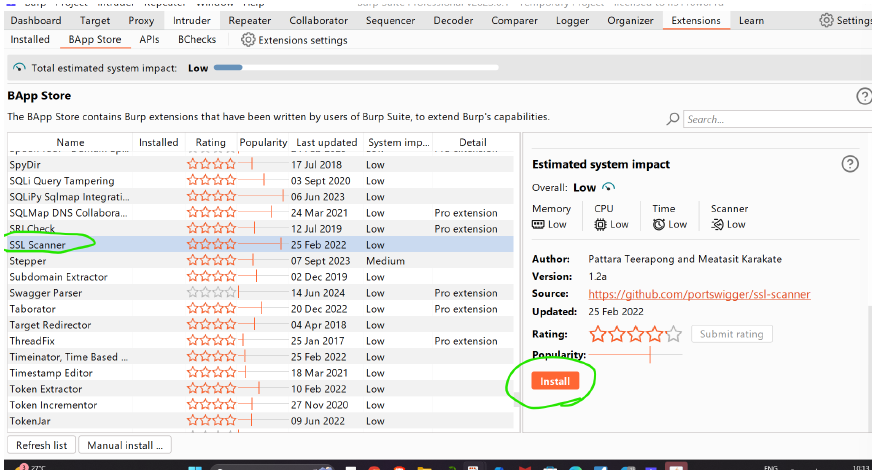Go to the Collaborator tab

pyautogui.click(x=318, y=21)
